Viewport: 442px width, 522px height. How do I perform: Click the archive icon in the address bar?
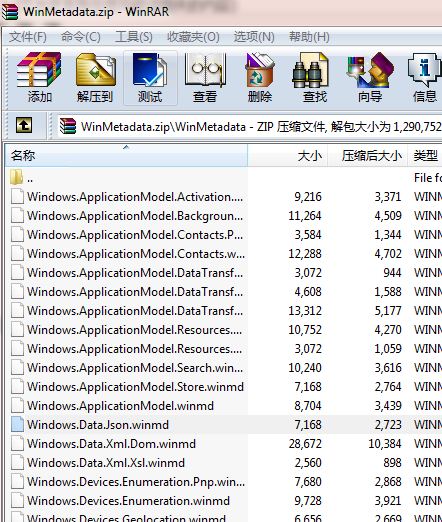[68, 126]
